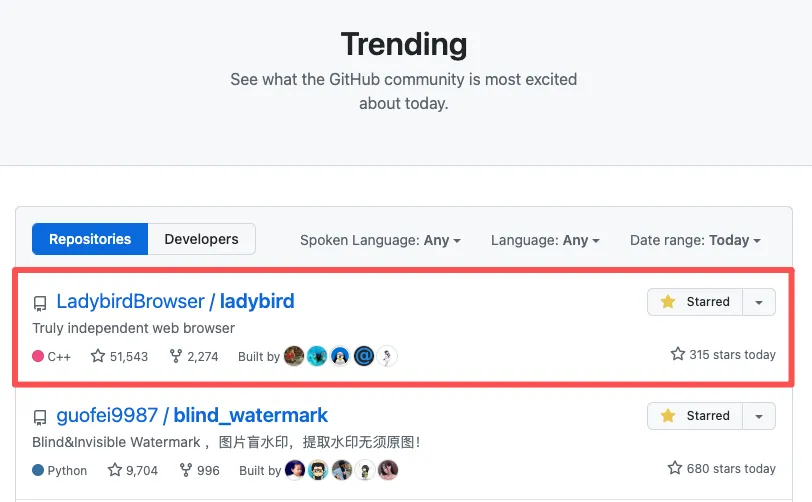Open blind_watermark forks via 996 fork count

(x=200, y=470)
